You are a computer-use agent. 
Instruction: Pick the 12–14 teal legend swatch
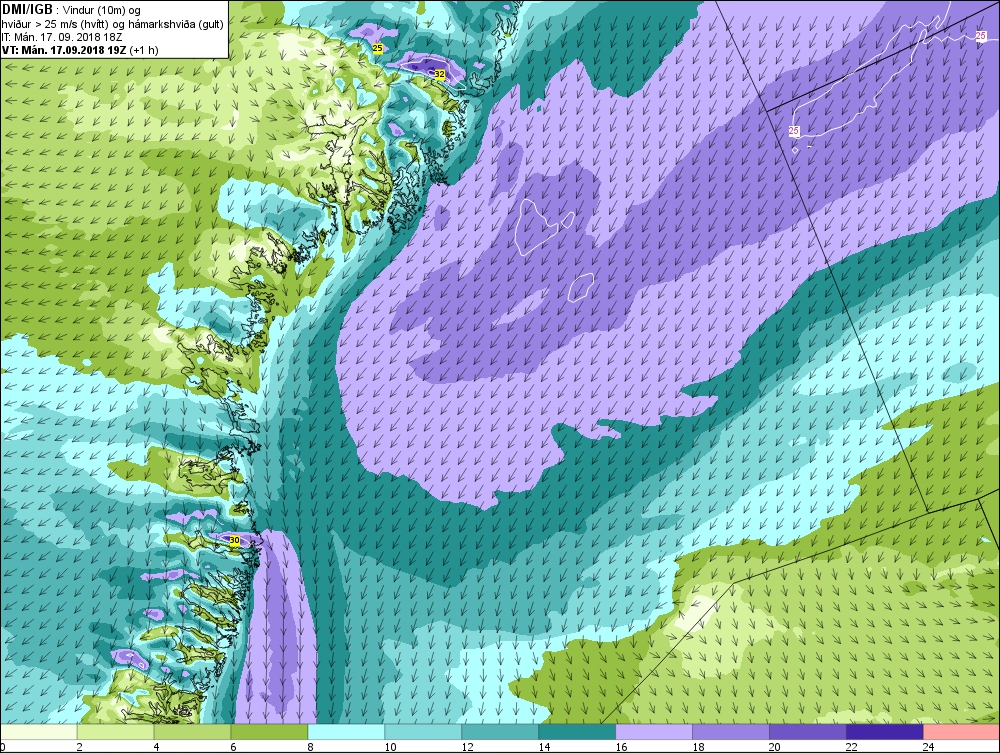click(x=500, y=732)
